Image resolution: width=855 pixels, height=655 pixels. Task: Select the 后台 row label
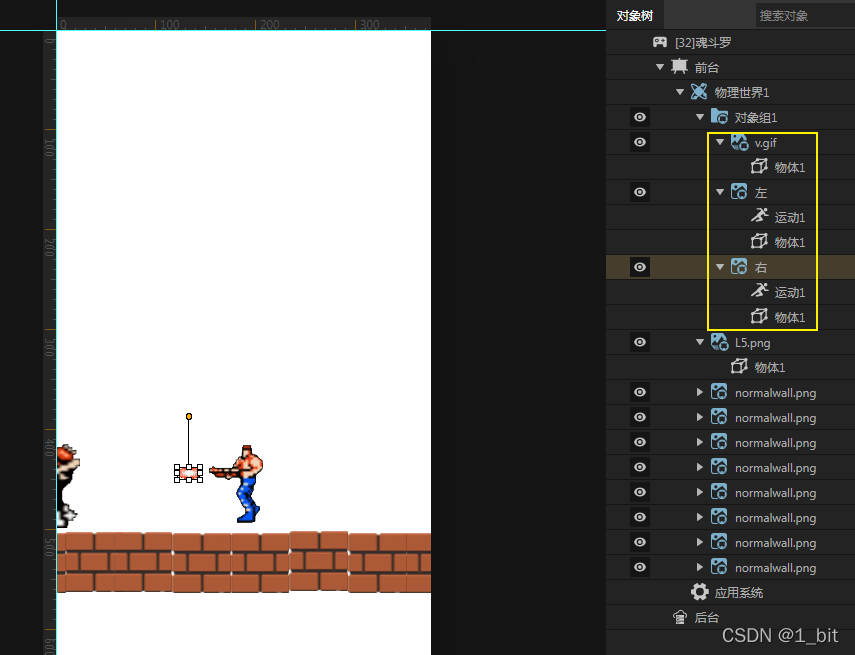(x=707, y=617)
